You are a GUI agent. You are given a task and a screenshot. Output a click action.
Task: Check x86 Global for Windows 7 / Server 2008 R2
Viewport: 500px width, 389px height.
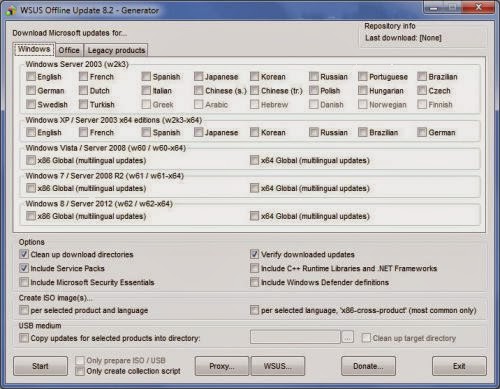pos(31,188)
